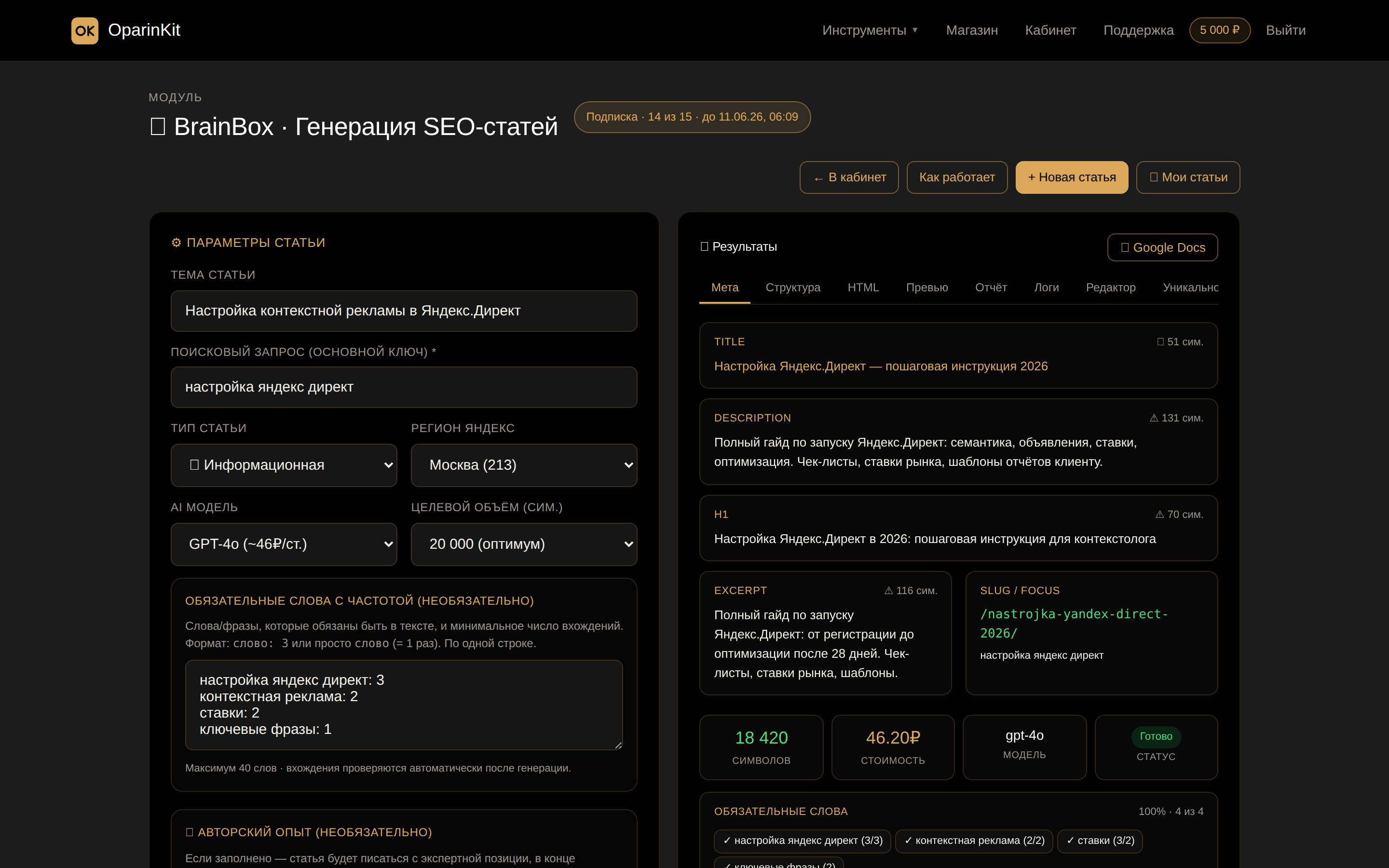
Task: Expand the Тип статьи Информационная dropdown
Action: point(284,465)
